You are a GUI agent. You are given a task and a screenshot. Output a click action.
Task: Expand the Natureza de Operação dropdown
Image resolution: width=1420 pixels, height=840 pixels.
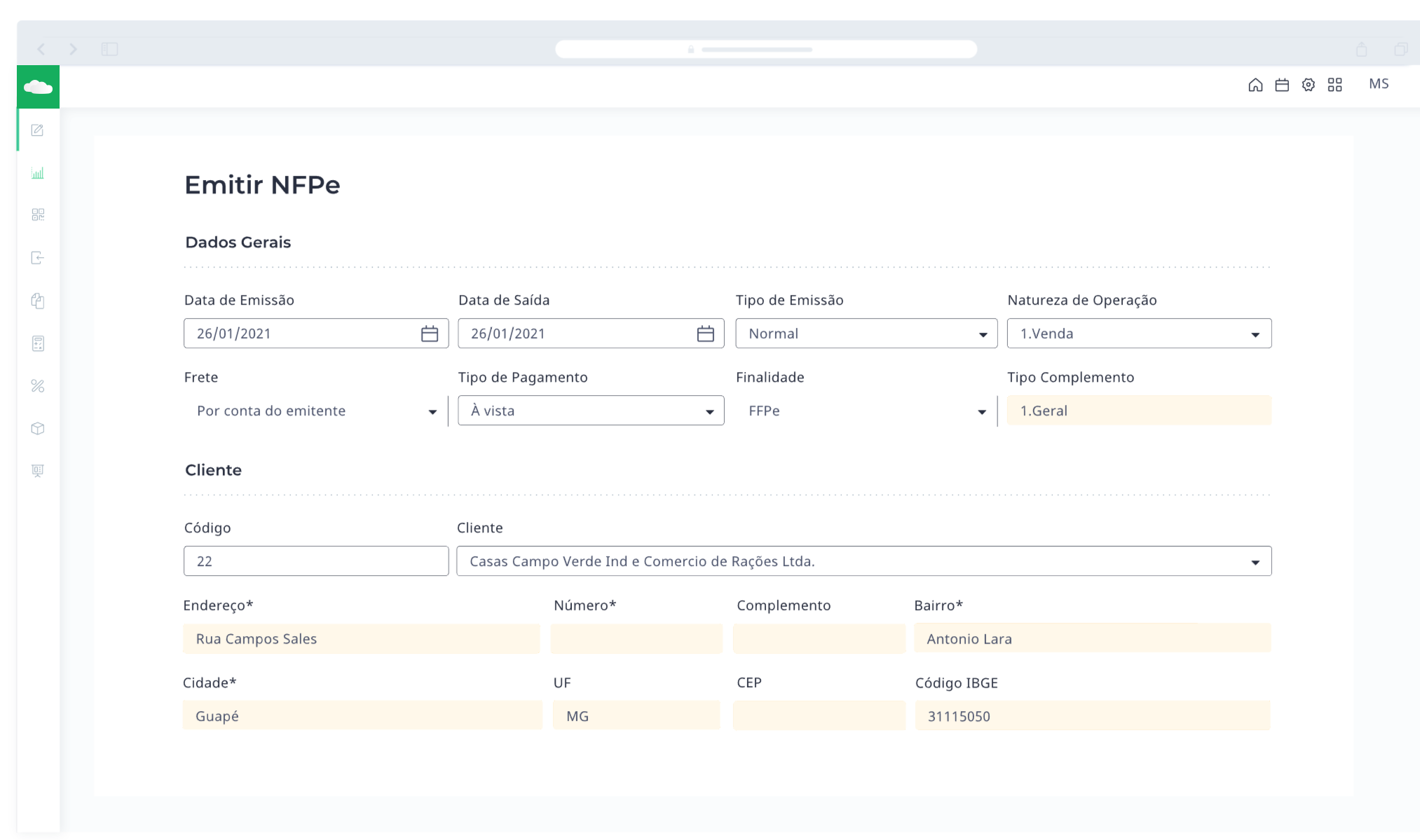coord(1138,333)
